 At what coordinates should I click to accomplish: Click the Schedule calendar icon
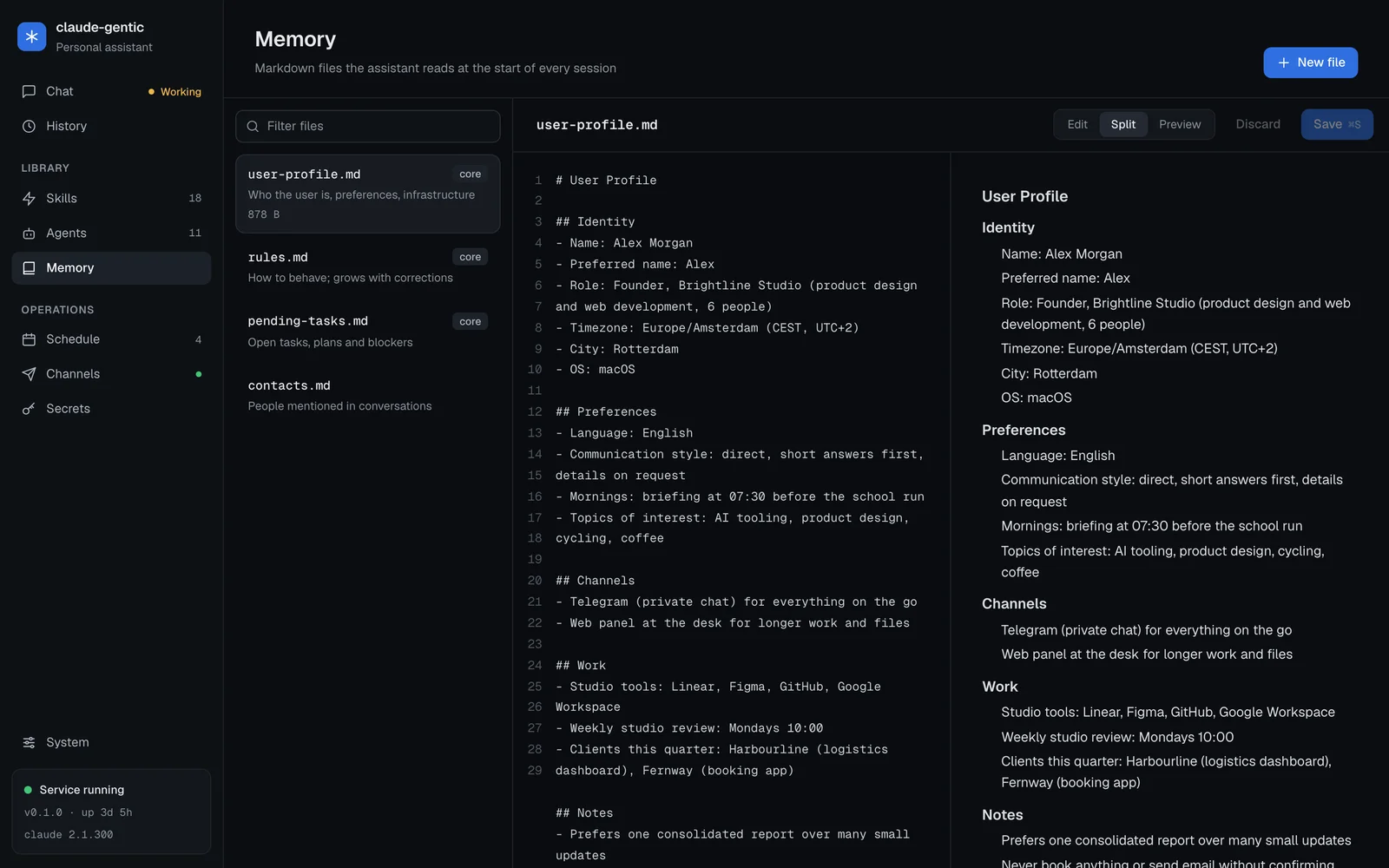click(x=29, y=339)
